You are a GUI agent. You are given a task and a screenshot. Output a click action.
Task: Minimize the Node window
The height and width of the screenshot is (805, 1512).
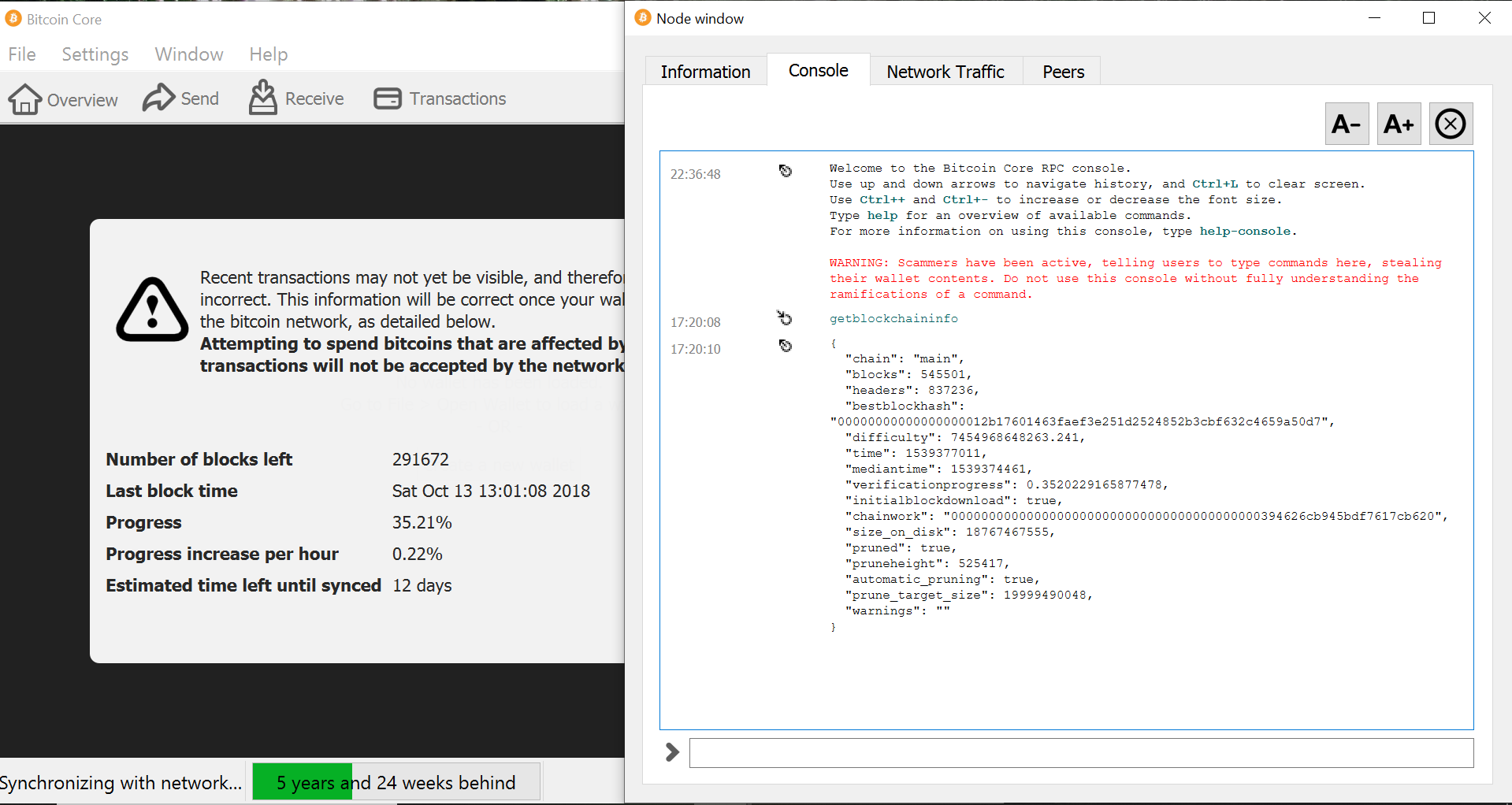1375,17
